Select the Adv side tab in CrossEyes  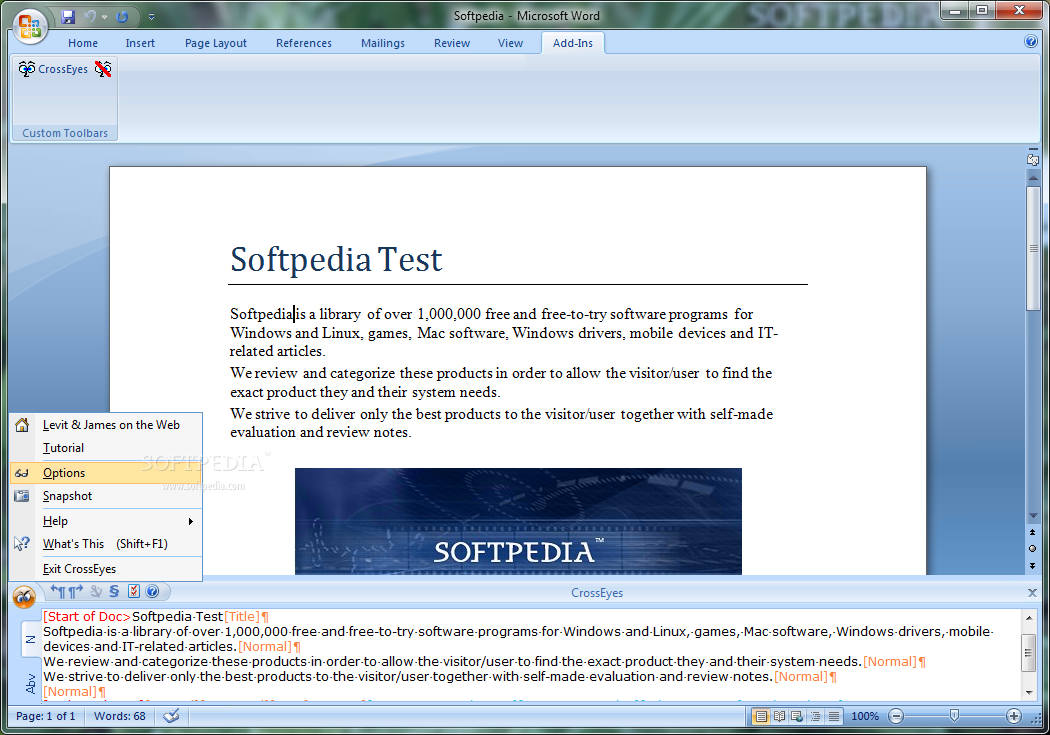[x=30, y=683]
